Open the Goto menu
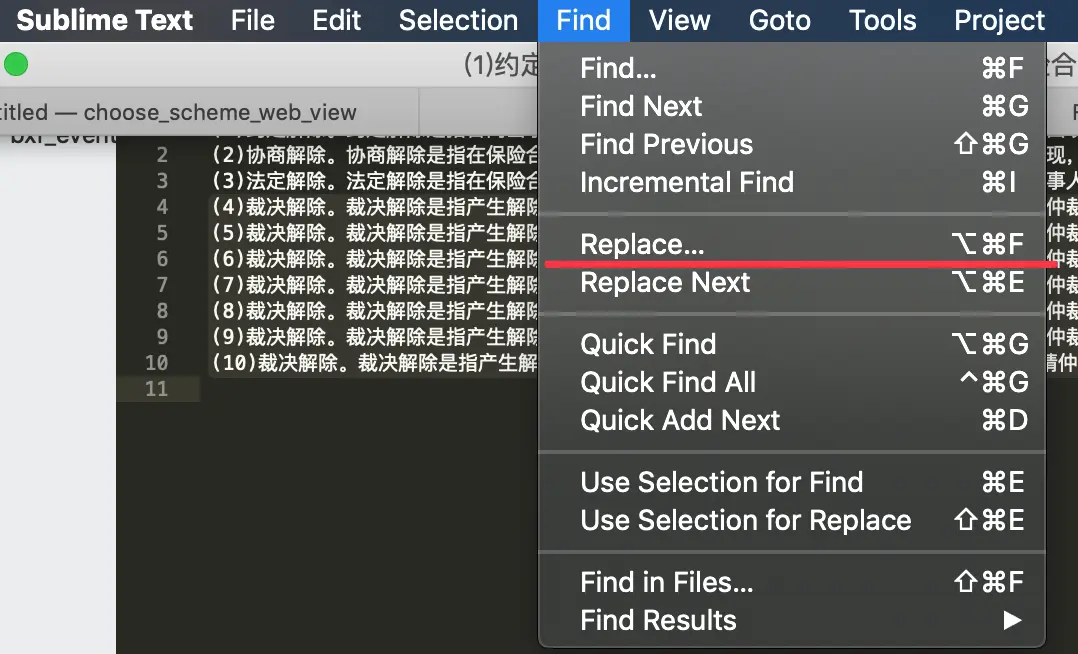Viewport: 1078px width, 654px height. [779, 20]
